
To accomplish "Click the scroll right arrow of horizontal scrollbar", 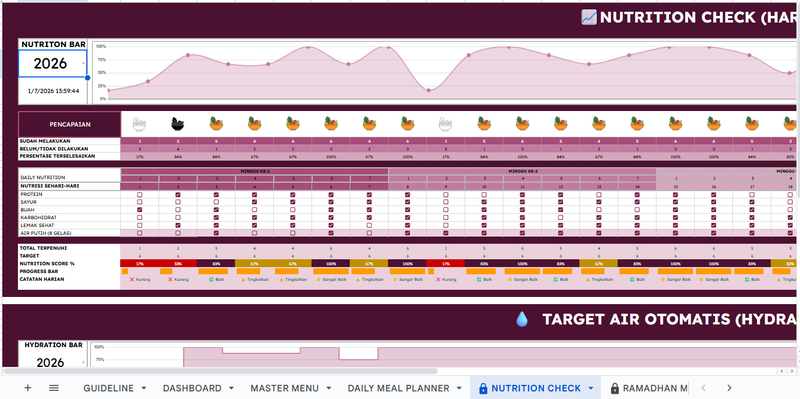I will click(793, 371).
